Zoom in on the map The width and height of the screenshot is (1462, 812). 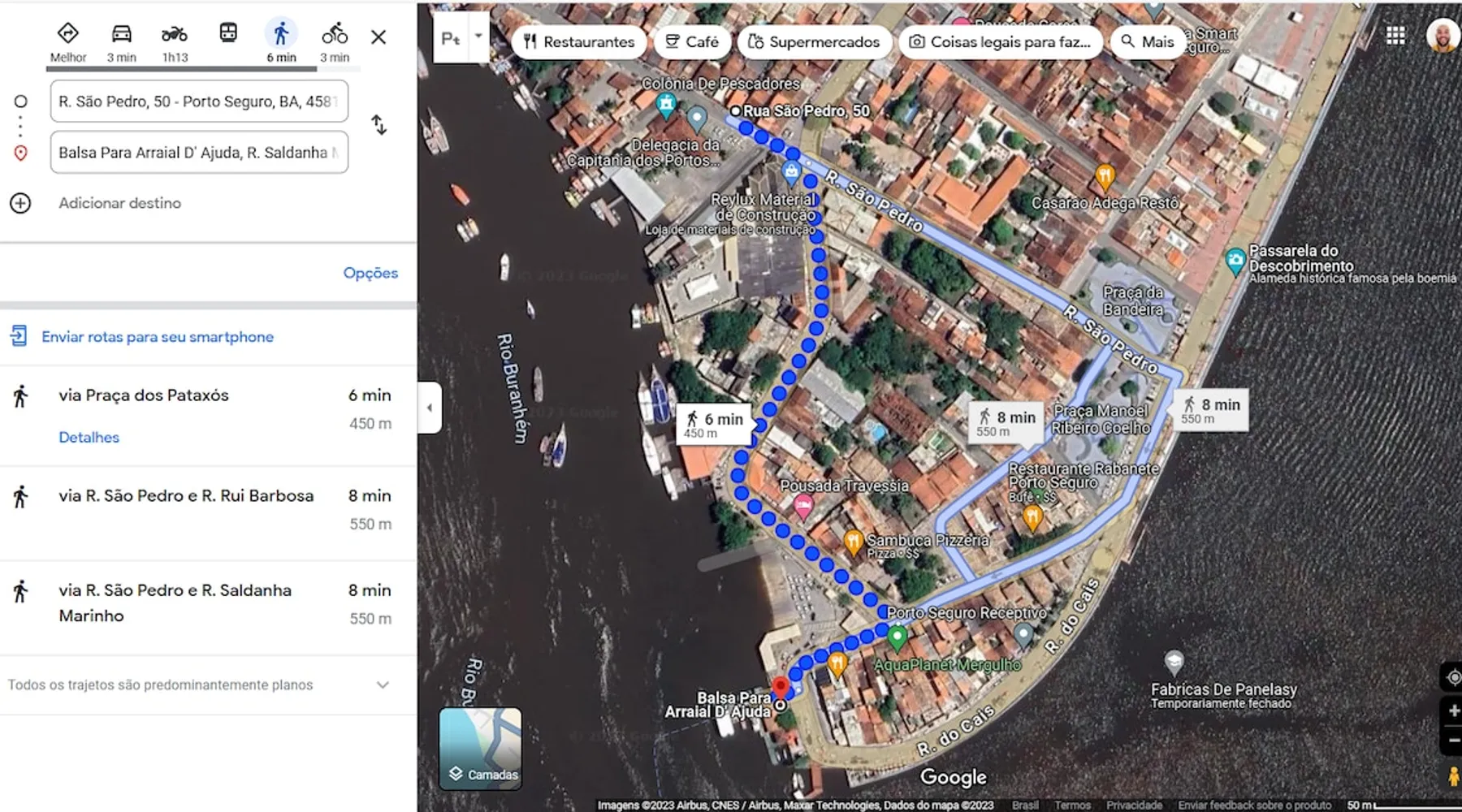coord(1453,711)
